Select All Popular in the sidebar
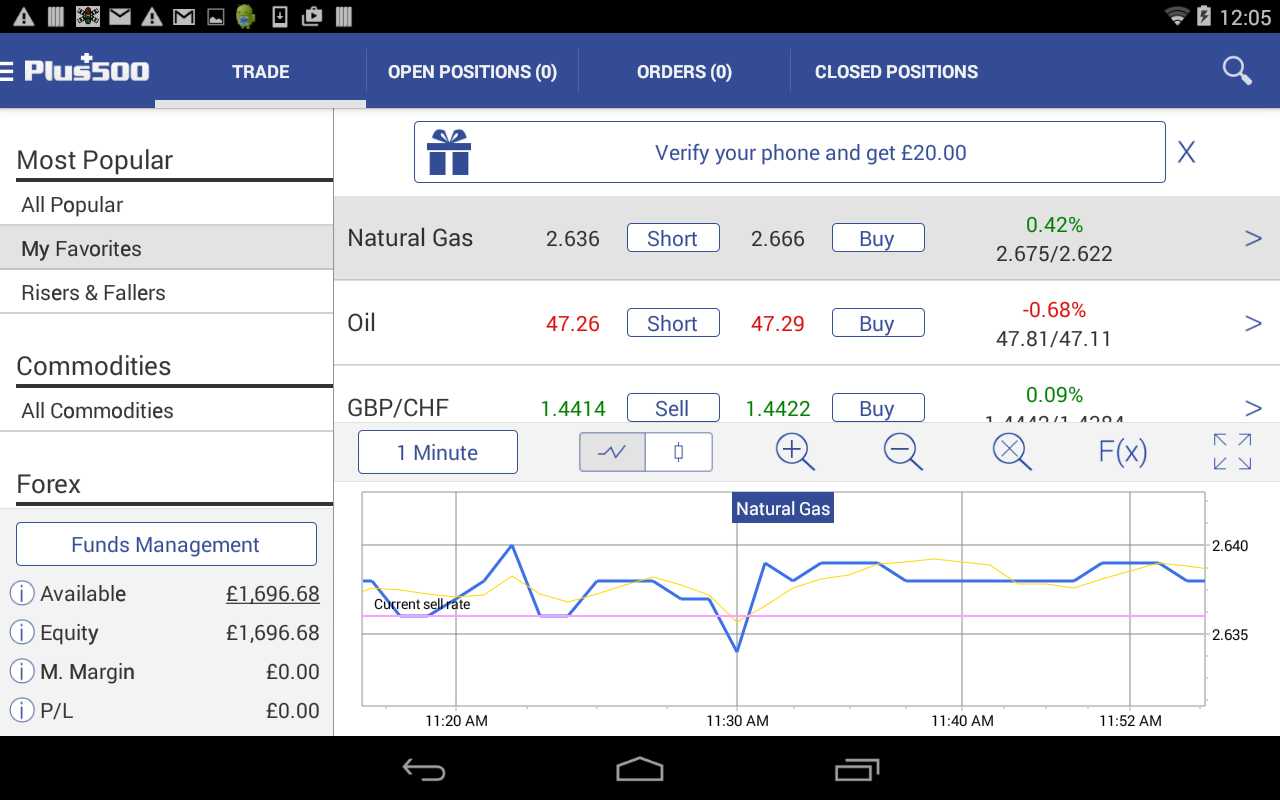This screenshot has height=800, width=1280. pos(166,205)
